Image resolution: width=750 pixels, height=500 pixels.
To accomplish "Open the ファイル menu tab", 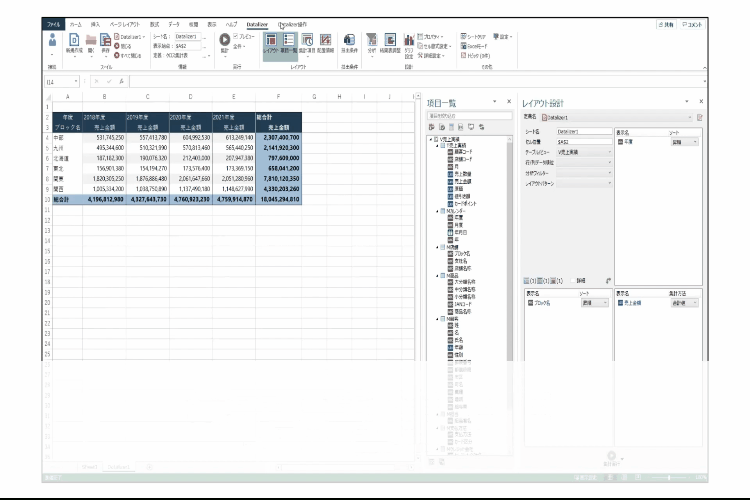I will point(53,22).
